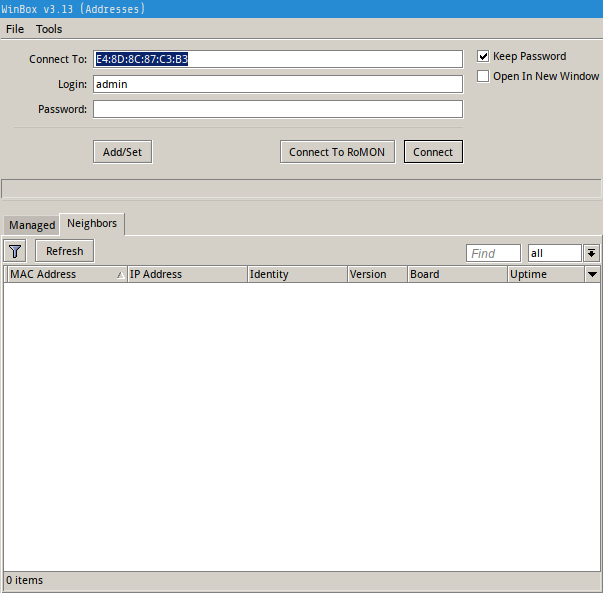603x593 pixels.
Task: Open the File menu
Action: pos(15,29)
